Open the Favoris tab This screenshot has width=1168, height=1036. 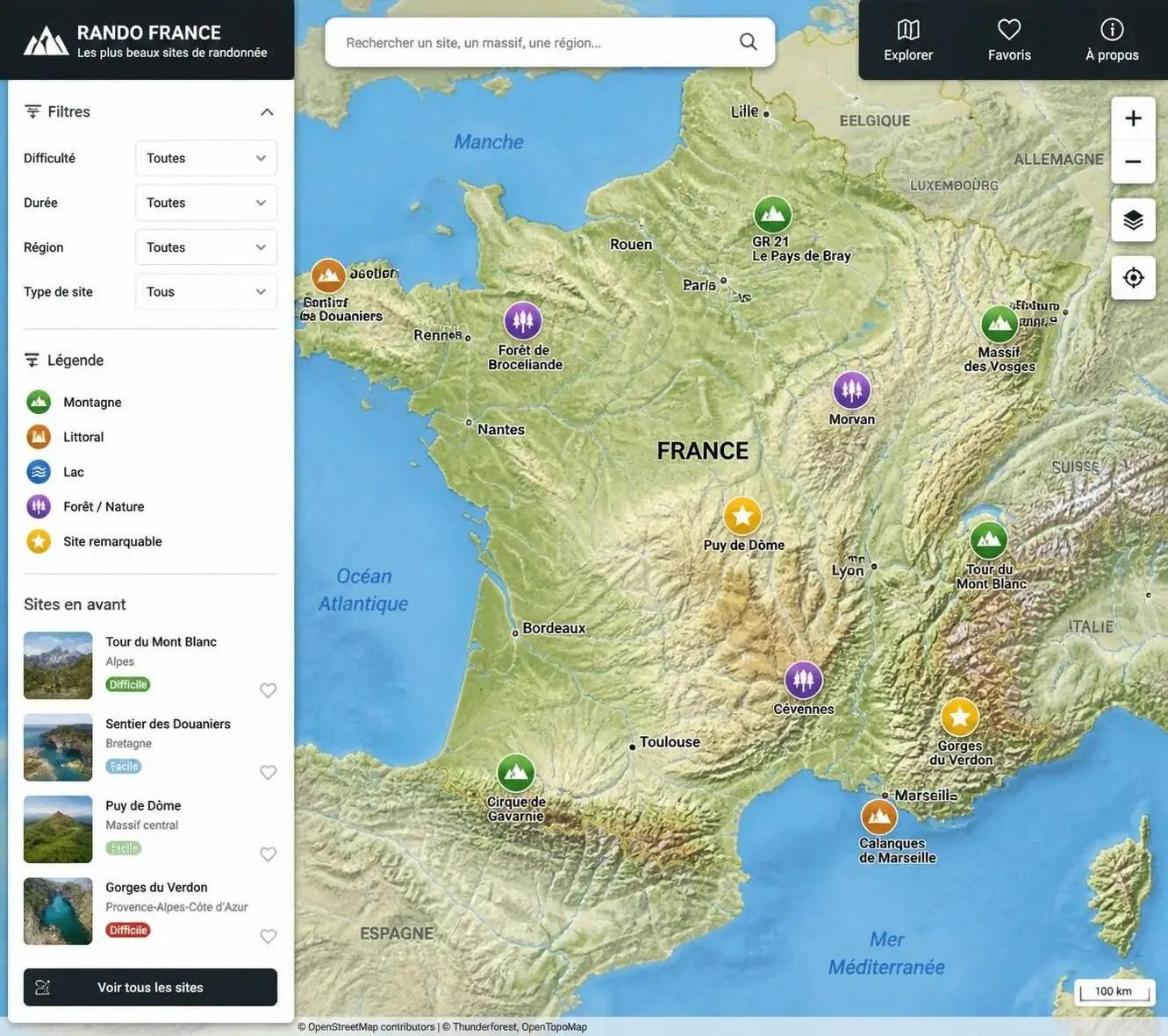pyautogui.click(x=1009, y=41)
